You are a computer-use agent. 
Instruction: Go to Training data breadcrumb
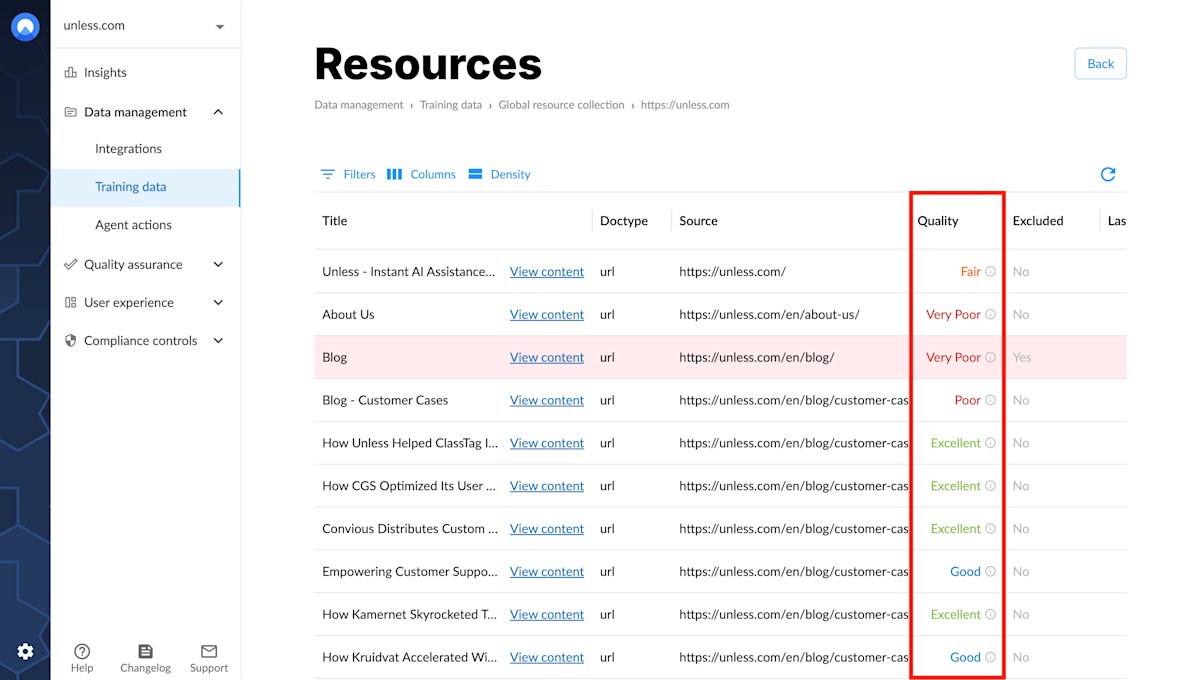[x=451, y=105]
